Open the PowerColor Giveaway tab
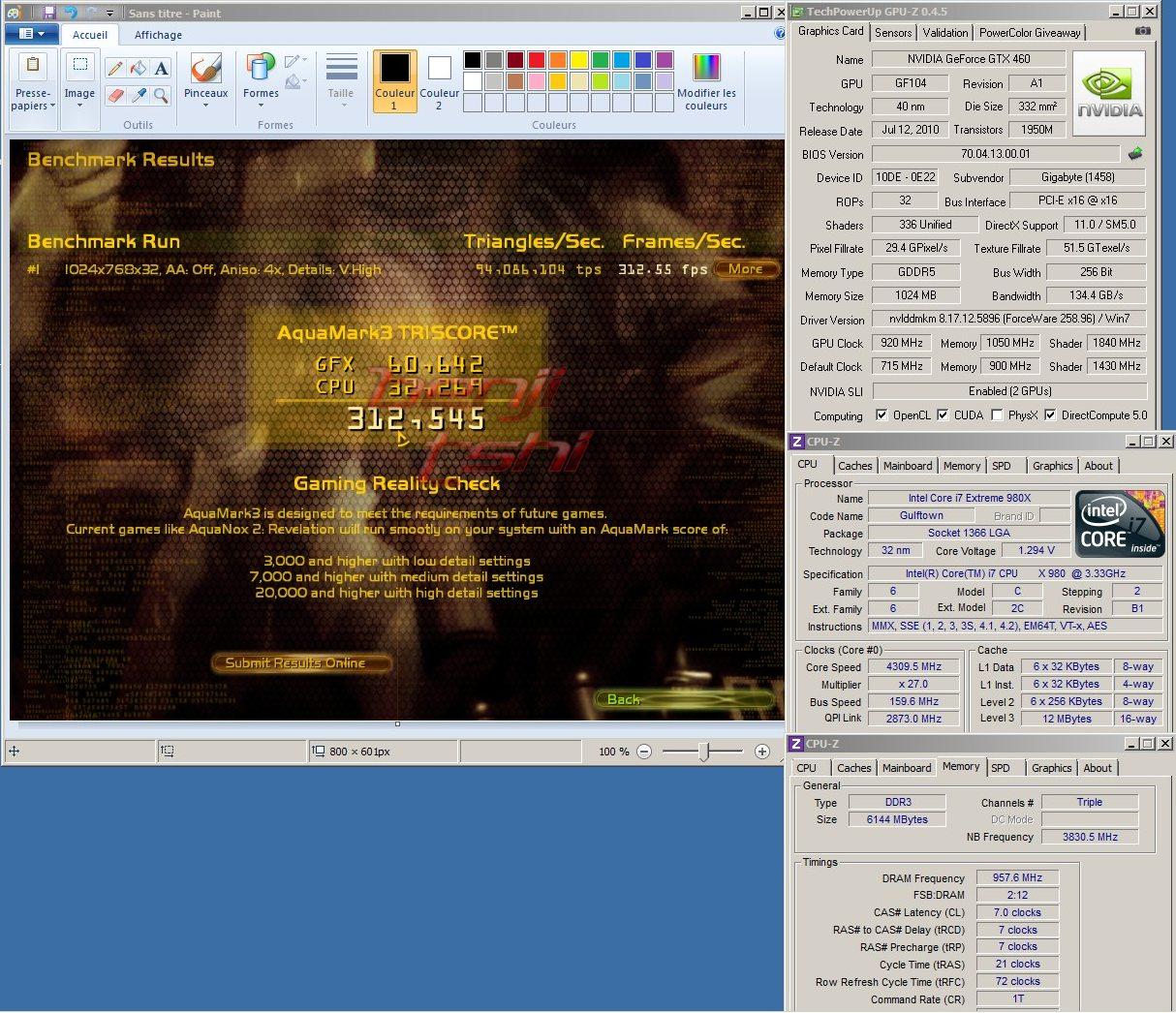 1030,32
